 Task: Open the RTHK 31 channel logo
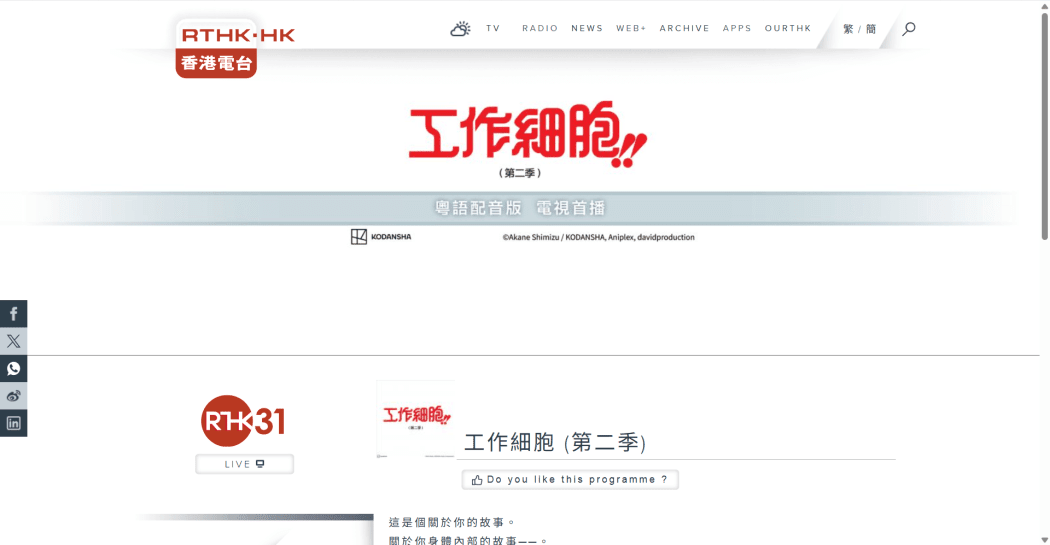pos(243,421)
